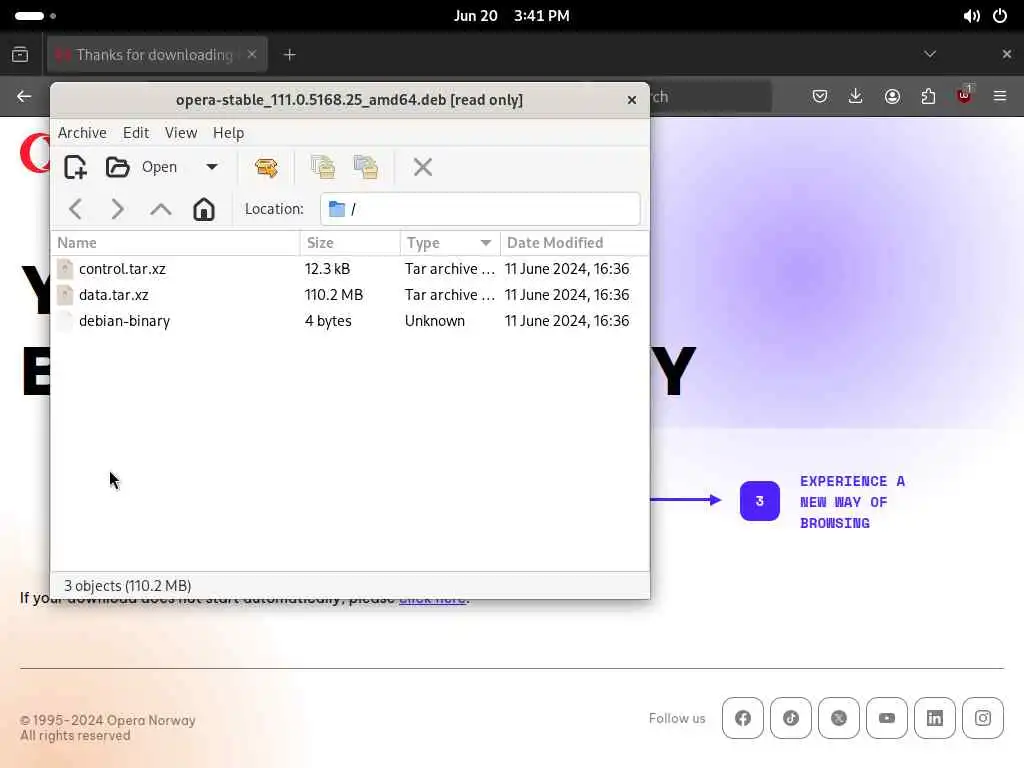The image size is (1024, 768).
Task: Click the Extract archive icon
Action: pos(266,167)
